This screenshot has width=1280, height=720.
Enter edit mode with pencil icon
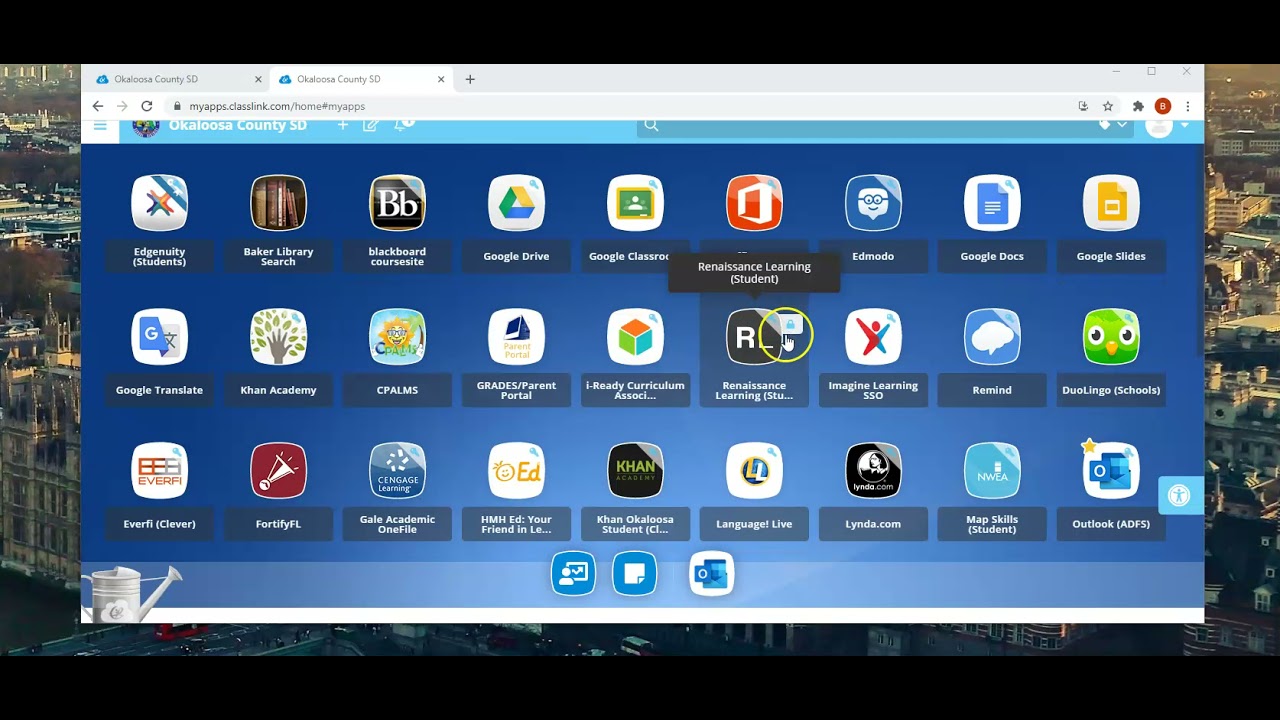coord(371,125)
